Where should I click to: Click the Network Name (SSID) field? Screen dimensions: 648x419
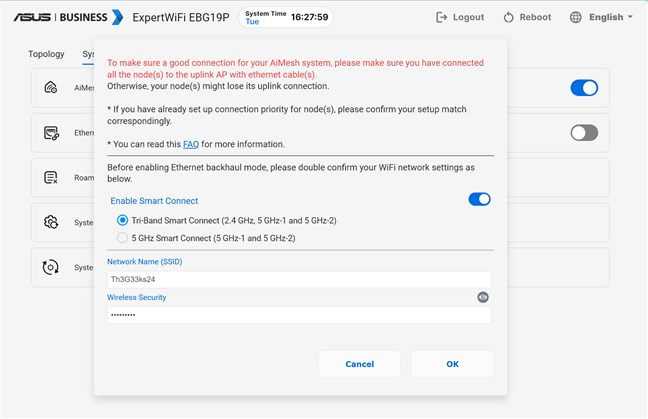pos(299,280)
